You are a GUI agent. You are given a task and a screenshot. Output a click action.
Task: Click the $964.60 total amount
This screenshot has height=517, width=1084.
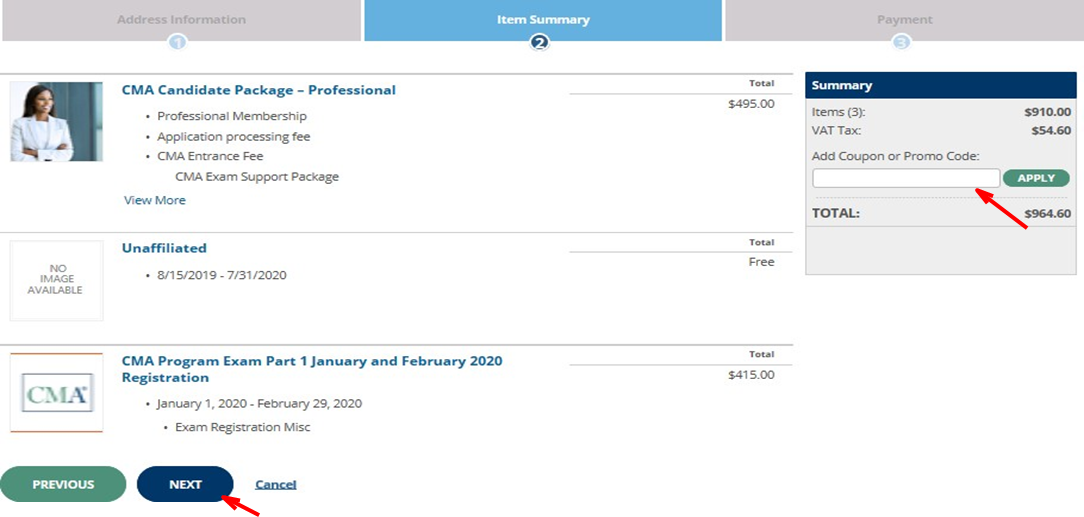pos(1047,213)
